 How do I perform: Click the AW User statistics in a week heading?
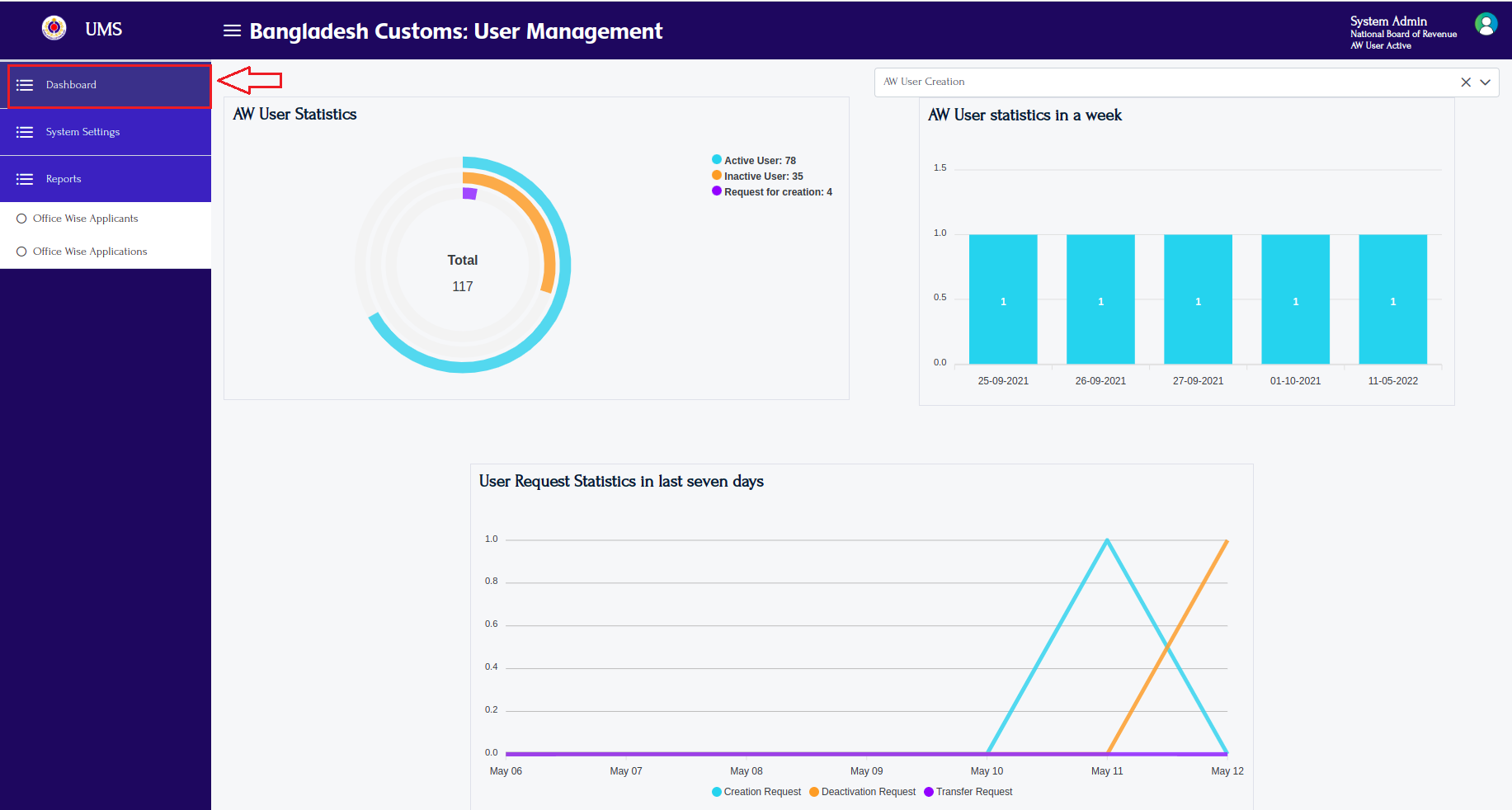(1024, 115)
